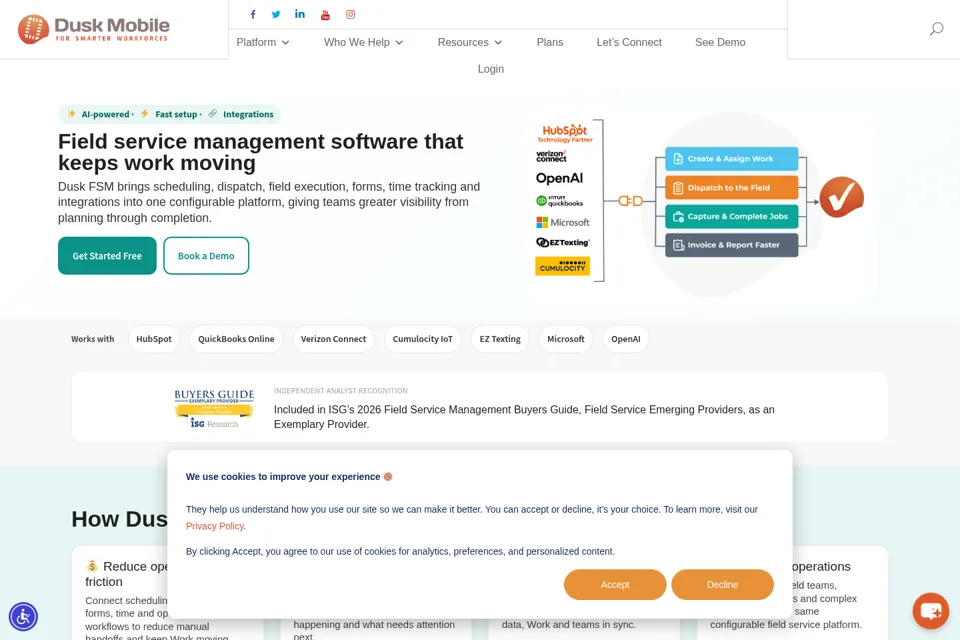The image size is (960, 640).
Task: Decline the cookie consent
Action: point(722,585)
